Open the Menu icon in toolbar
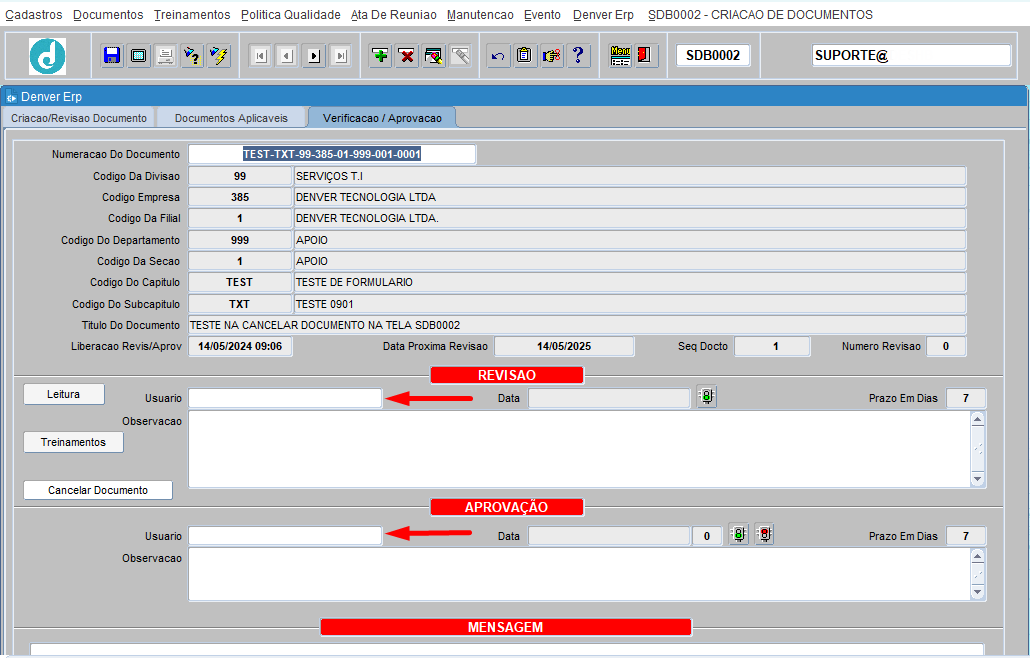This screenshot has width=1030, height=658. coord(620,56)
